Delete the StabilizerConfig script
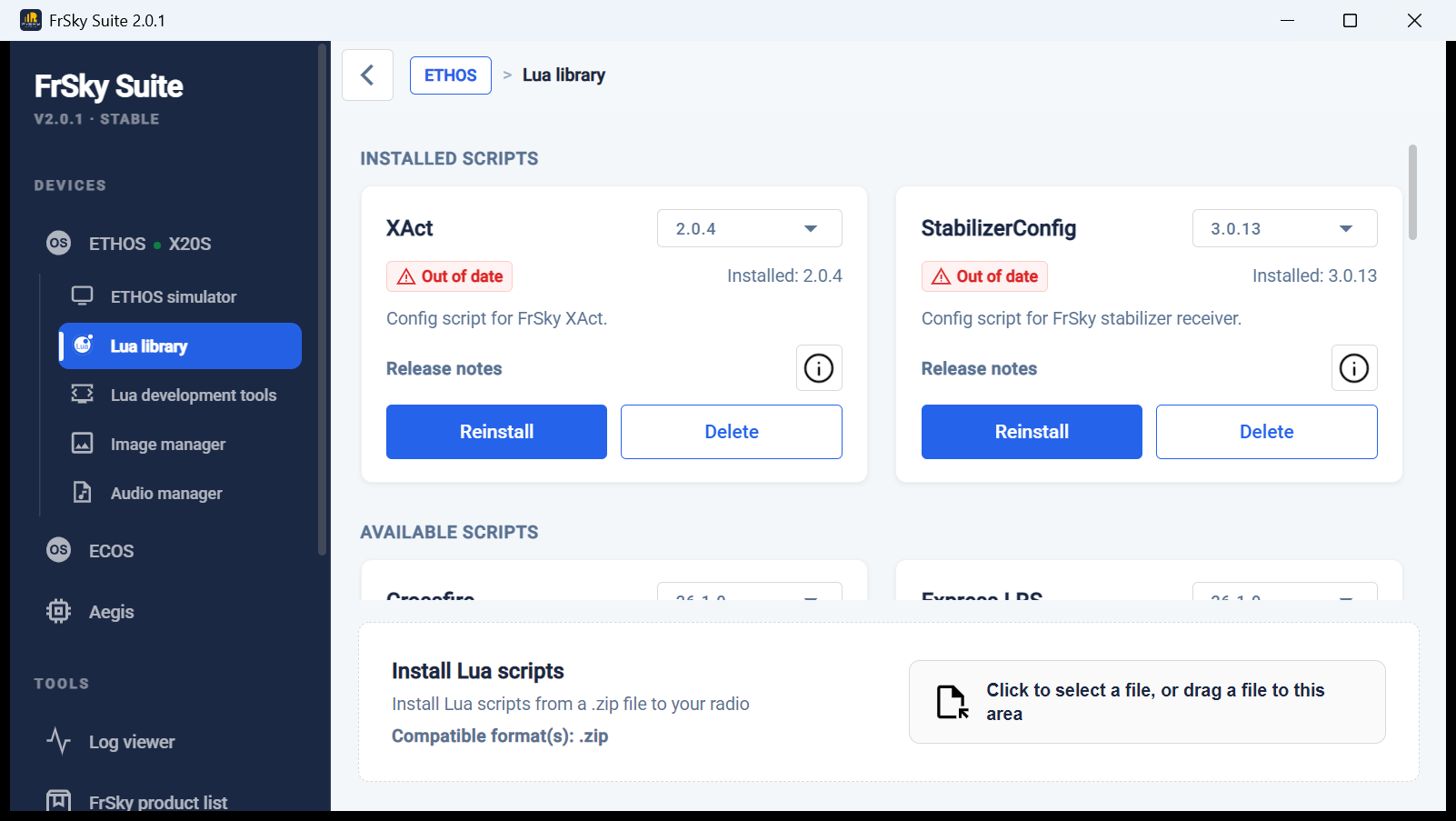This screenshot has width=1456, height=821. pos(1267,432)
